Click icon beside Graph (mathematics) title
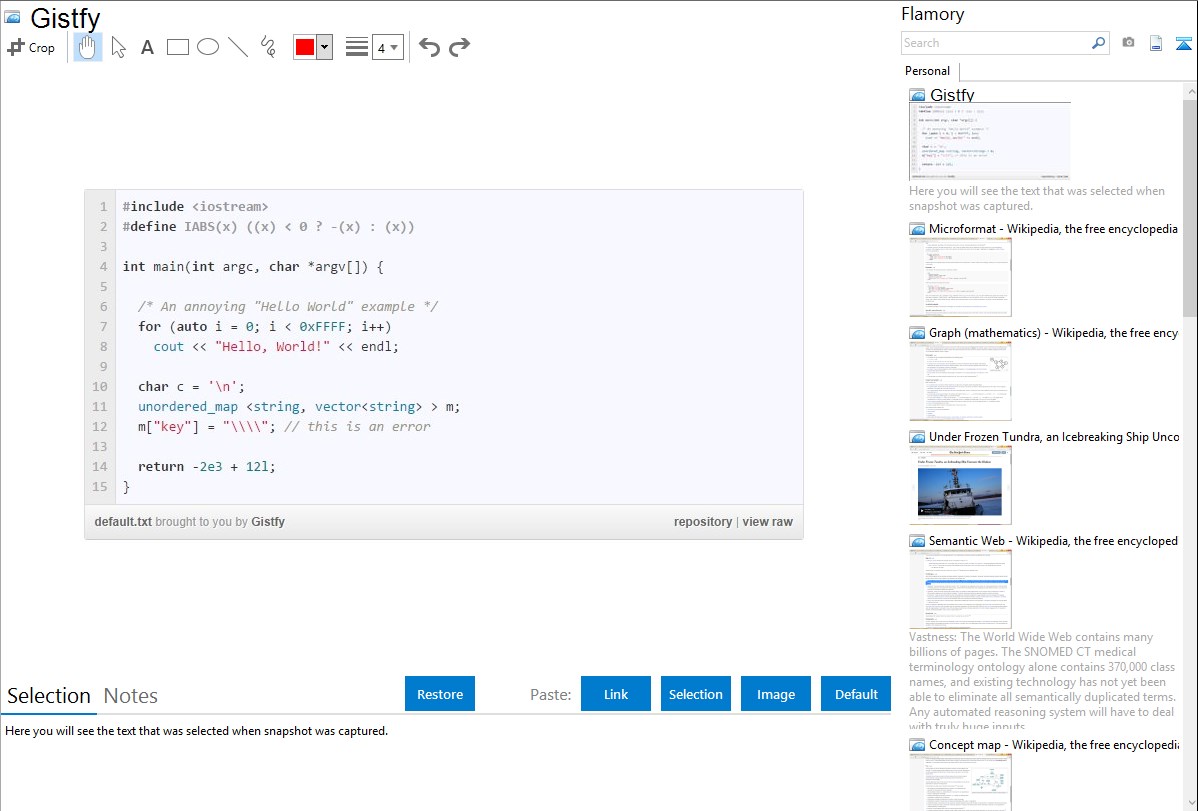Viewport: 1198px width, 811px height. point(918,333)
